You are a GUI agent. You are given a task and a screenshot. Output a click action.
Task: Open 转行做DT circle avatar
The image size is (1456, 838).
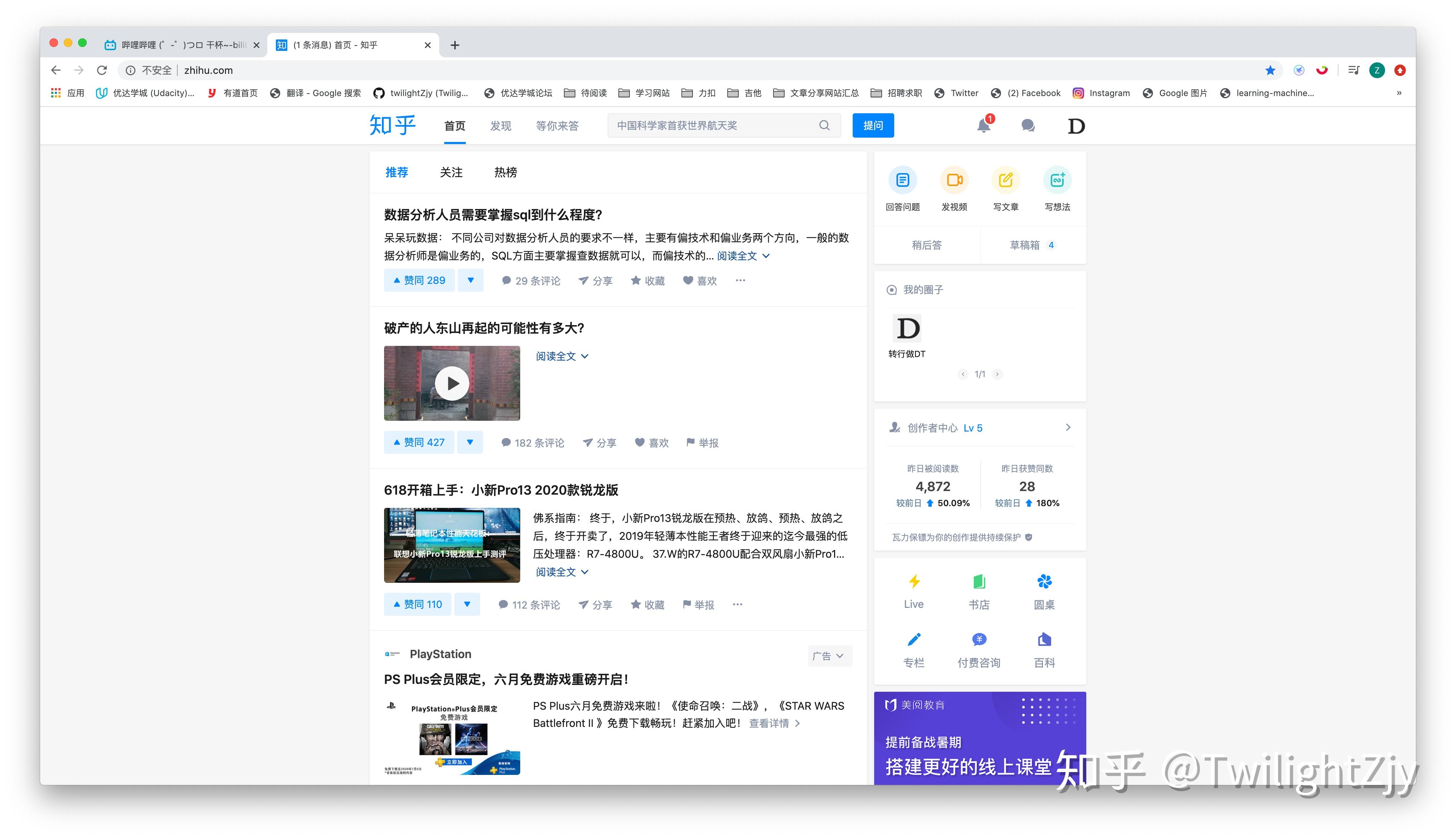click(907, 329)
